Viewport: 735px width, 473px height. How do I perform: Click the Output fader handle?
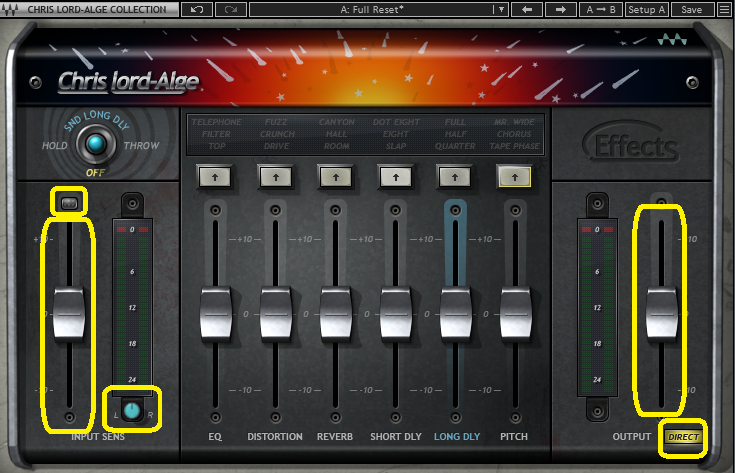662,313
